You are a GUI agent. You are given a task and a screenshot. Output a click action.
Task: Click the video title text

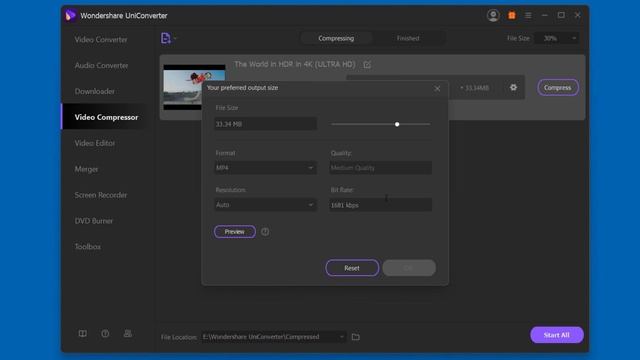click(x=295, y=64)
